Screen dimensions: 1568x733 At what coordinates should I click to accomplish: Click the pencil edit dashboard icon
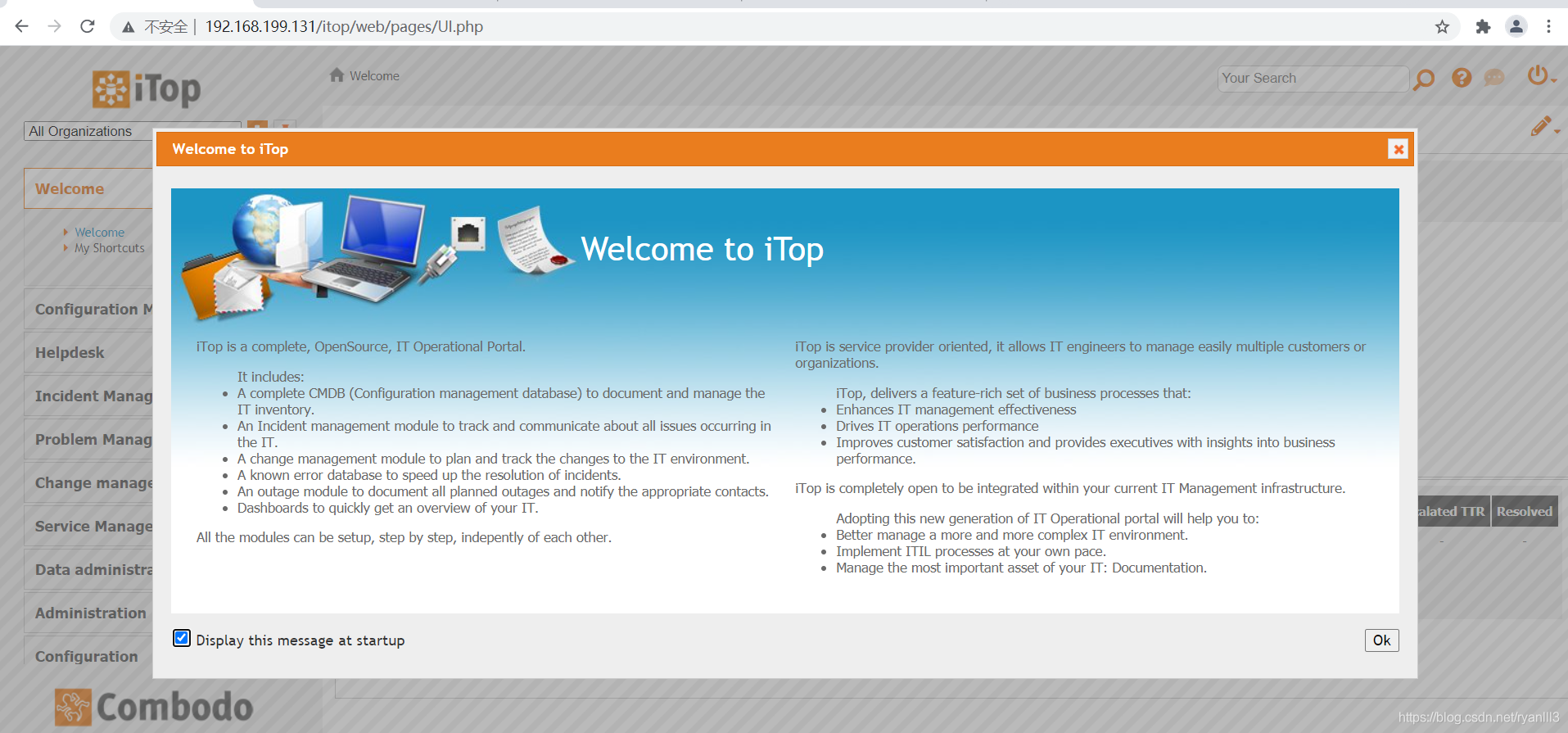(1543, 126)
